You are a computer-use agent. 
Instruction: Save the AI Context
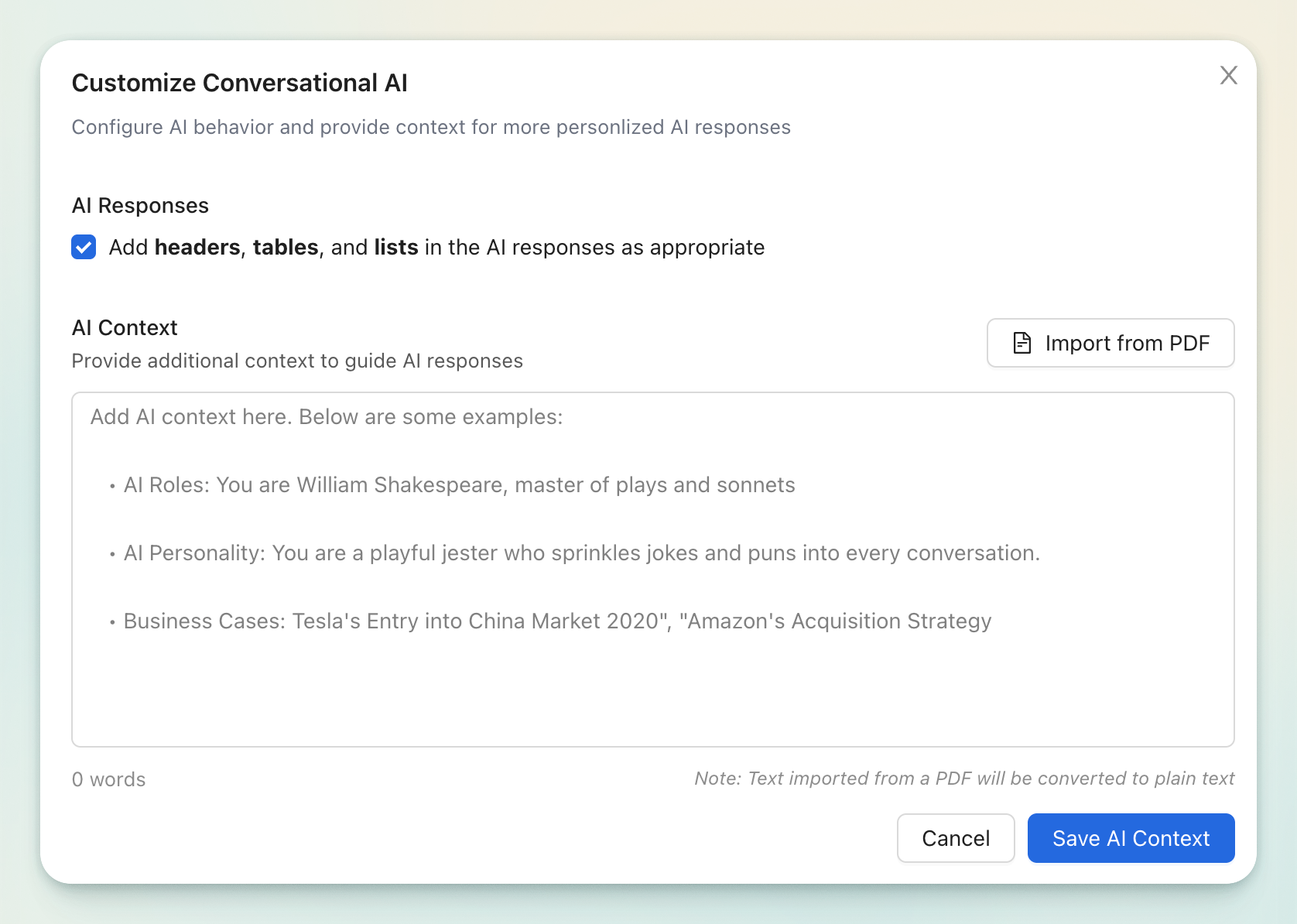(x=1131, y=838)
